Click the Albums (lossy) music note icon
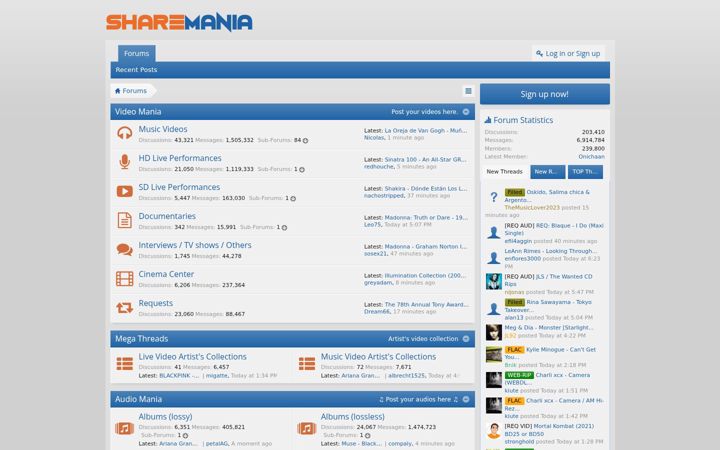 tap(124, 428)
